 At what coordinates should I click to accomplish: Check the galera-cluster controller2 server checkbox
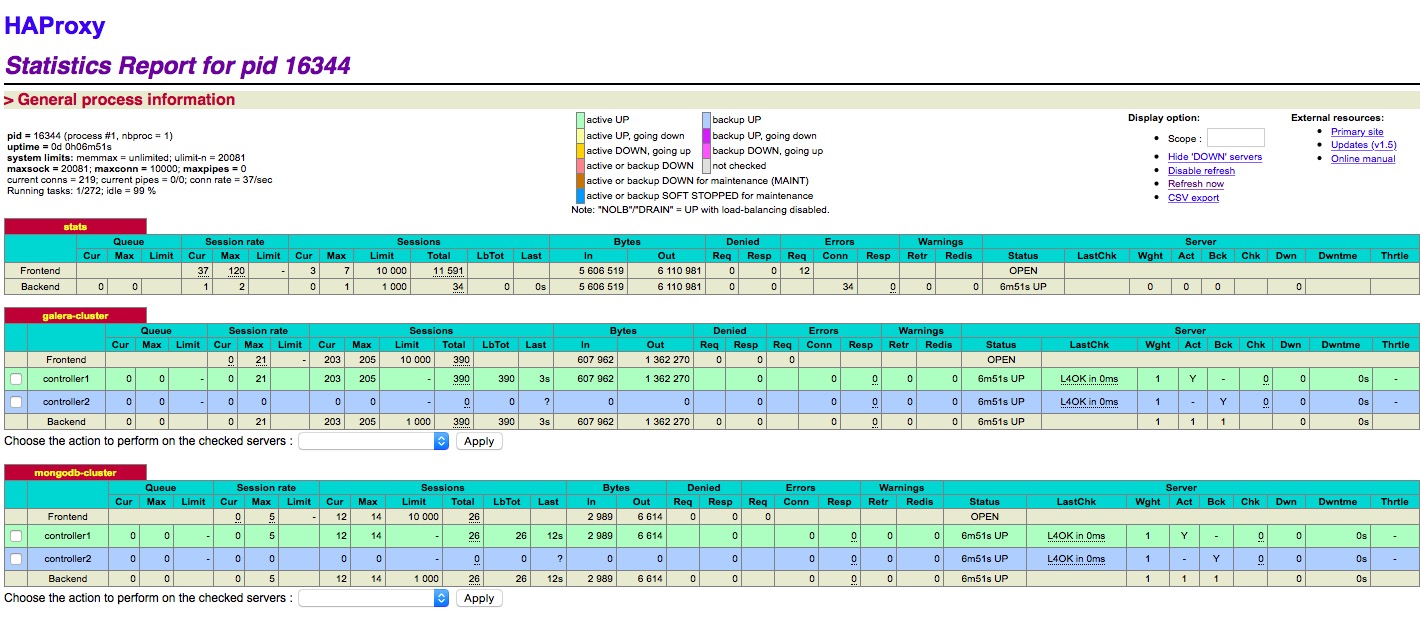(15, 401)
